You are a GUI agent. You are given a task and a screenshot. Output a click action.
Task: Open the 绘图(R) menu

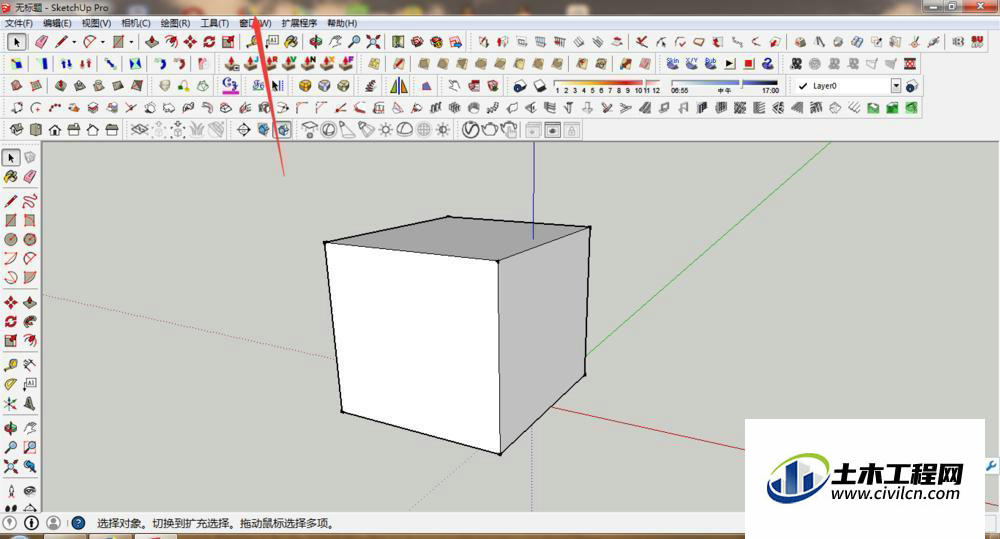coord(175,23)
